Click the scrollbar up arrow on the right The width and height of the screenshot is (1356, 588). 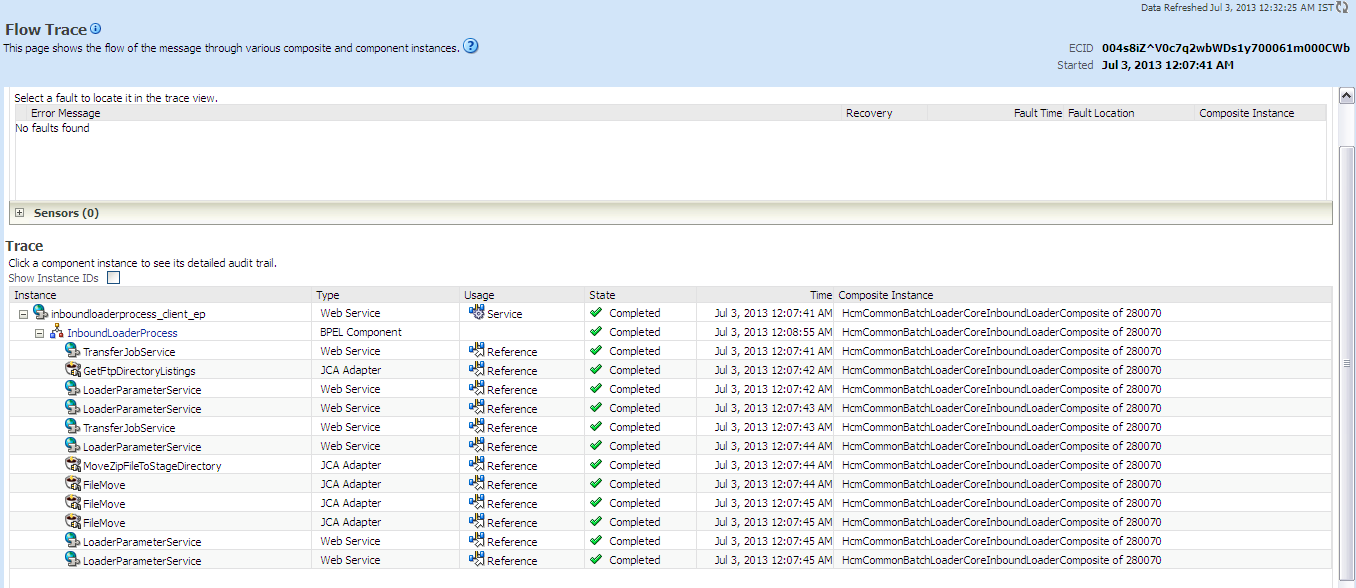point(1346,94)
